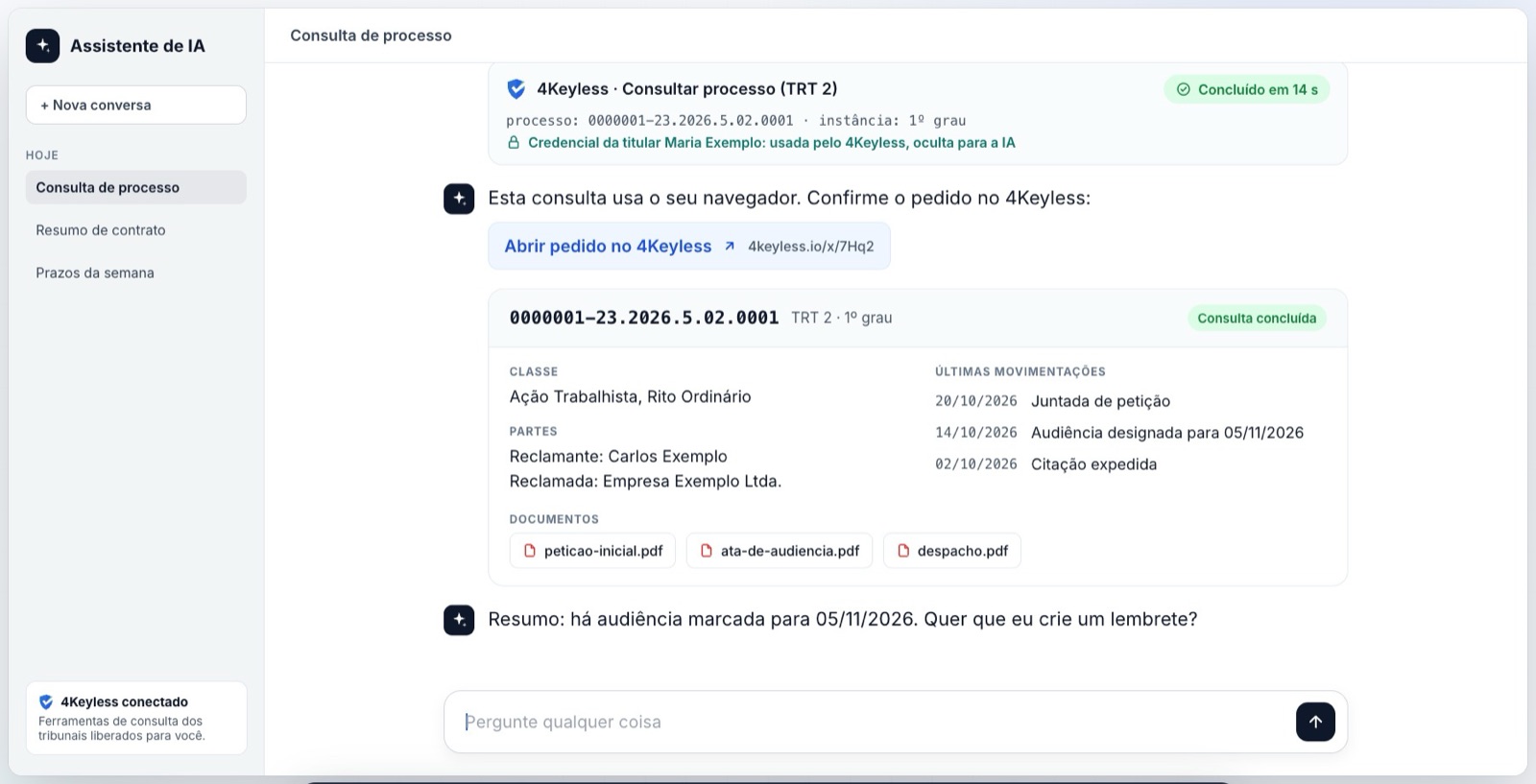The width and height of the screenshot is (1536, 784).
Task: Click process number 0000001-23.2026.5.02.0001 heading
Action: point(644,318)
